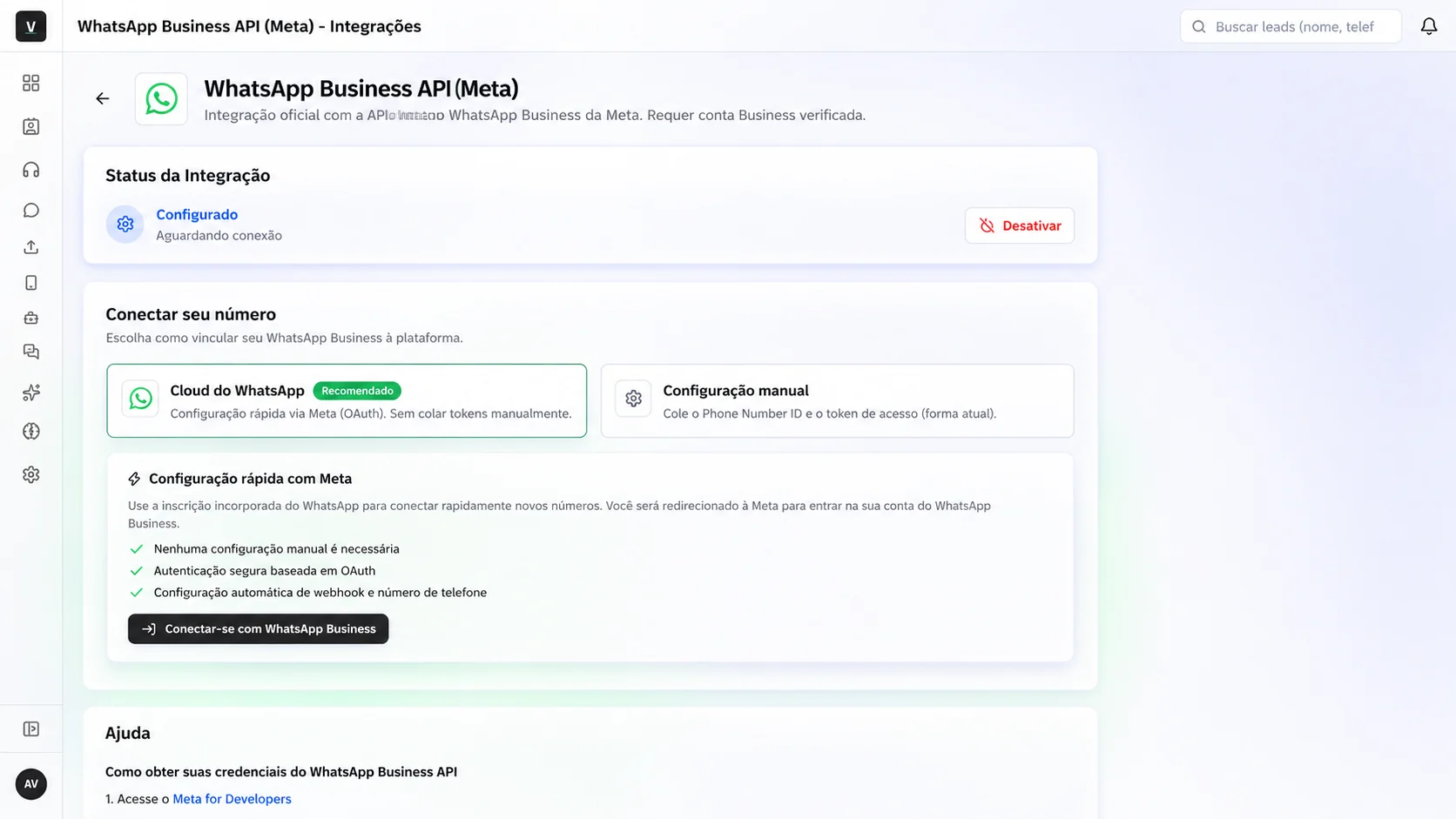Screen dimensions: 1456x819
Task: Click the Desativar button
Action: click(x=1020, y=225)
